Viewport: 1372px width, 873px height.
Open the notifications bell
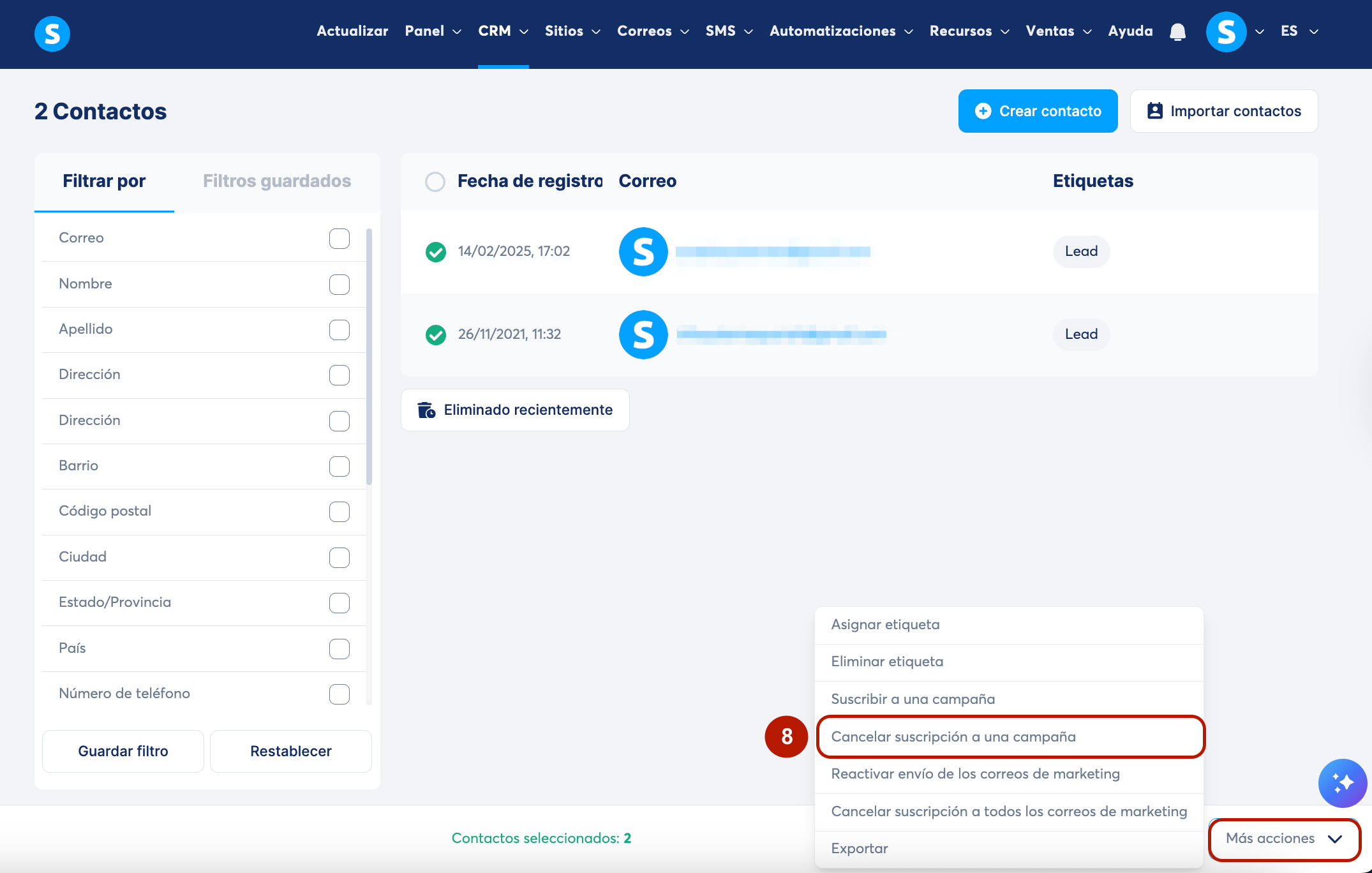pos(1177,32)
